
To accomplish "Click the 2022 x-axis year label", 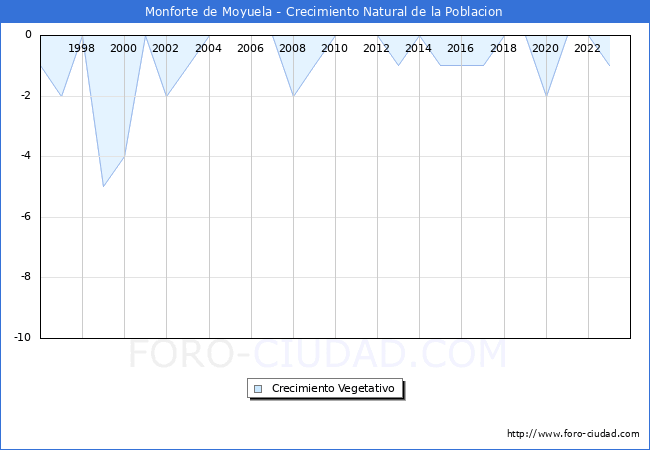I will tap(587, 48).
